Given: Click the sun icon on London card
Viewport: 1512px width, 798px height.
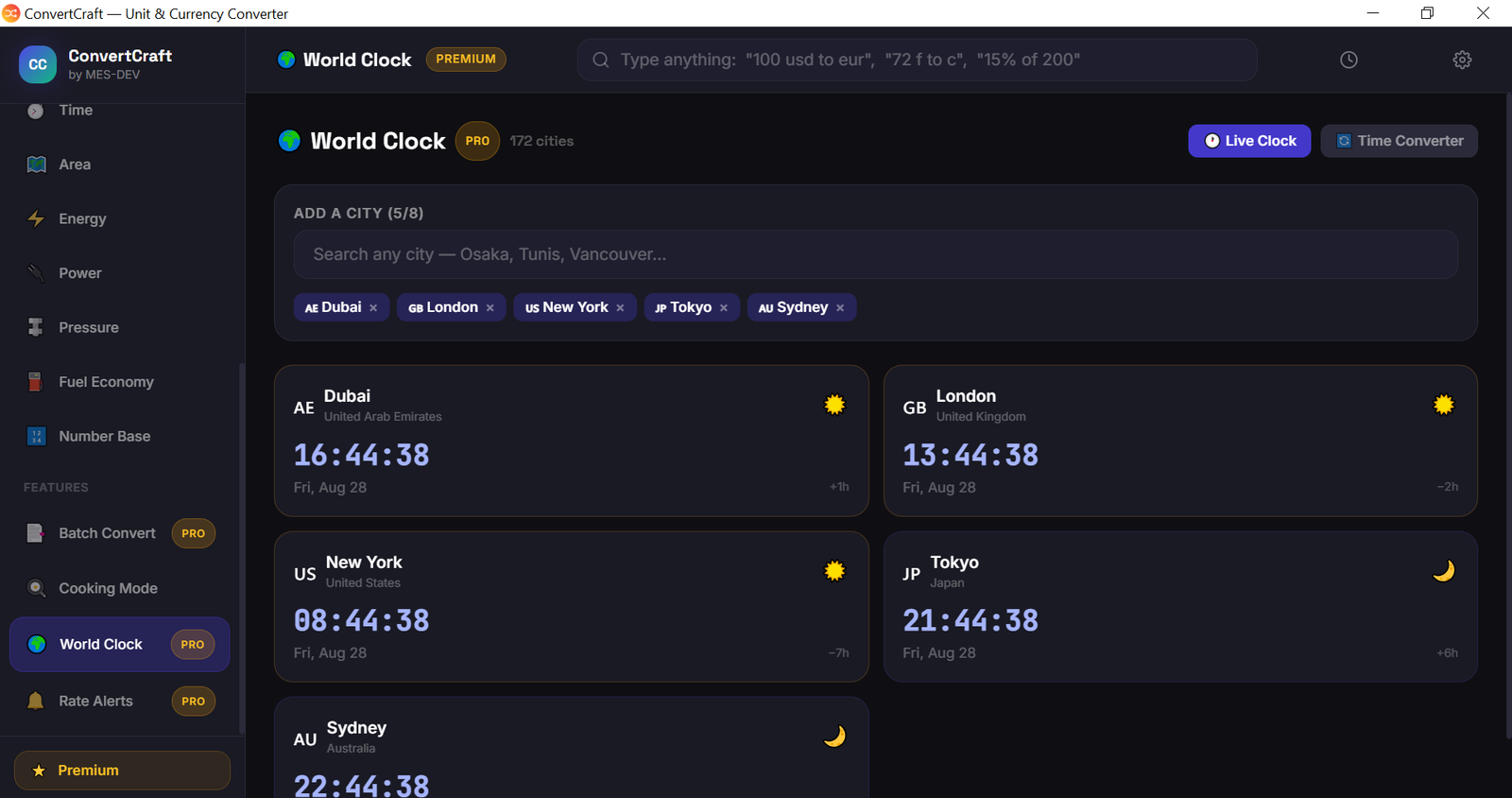Looking at the screenshot, I should [1444, 405].
